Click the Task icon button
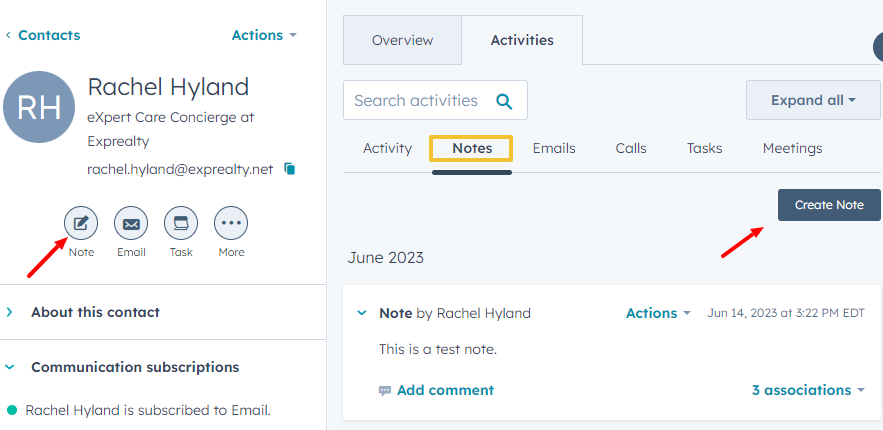Image resolution: width=883 pixels, height=430 pixels. (x=181, y=224)
